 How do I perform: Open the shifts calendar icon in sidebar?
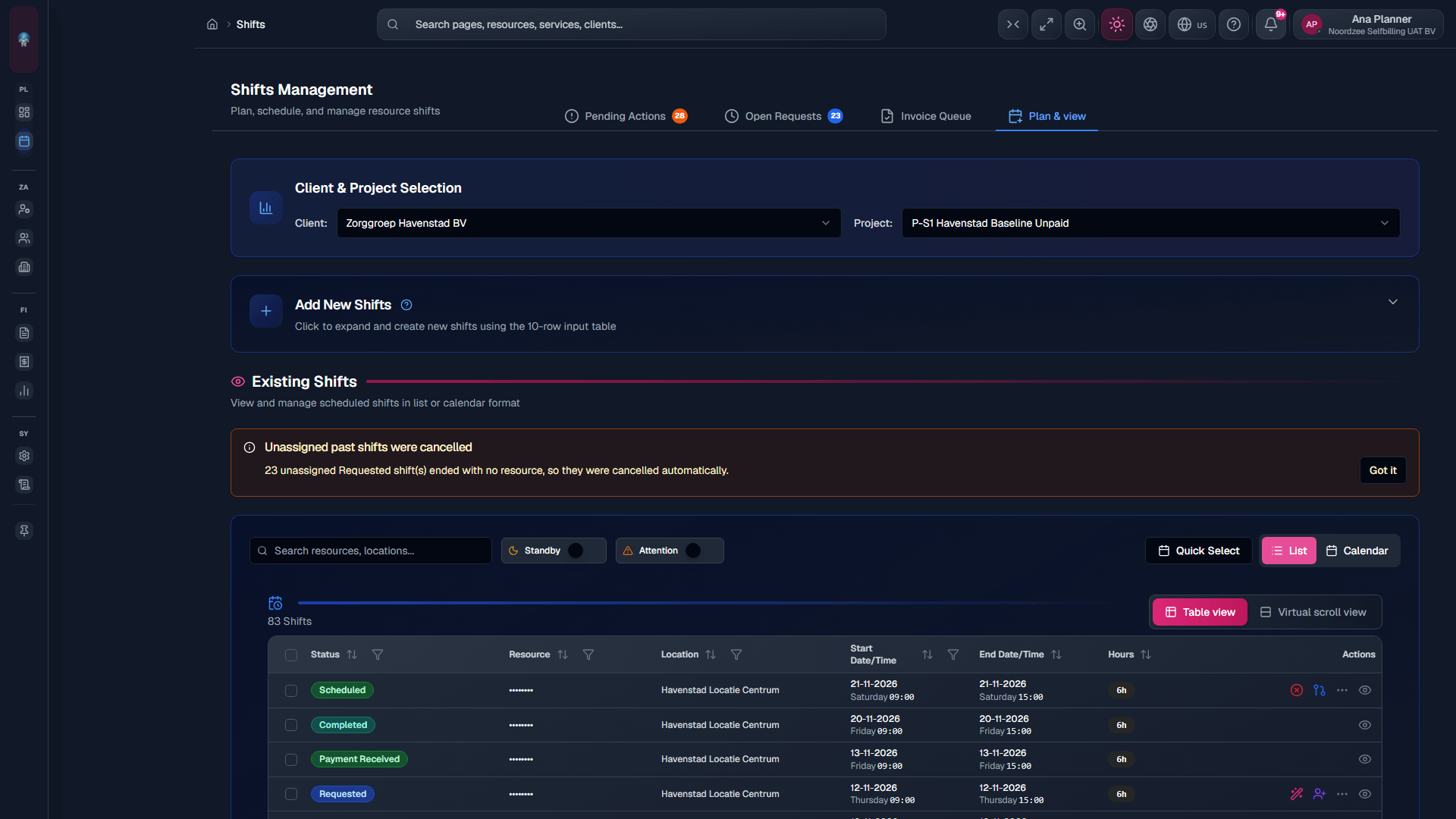click(24, 141)
